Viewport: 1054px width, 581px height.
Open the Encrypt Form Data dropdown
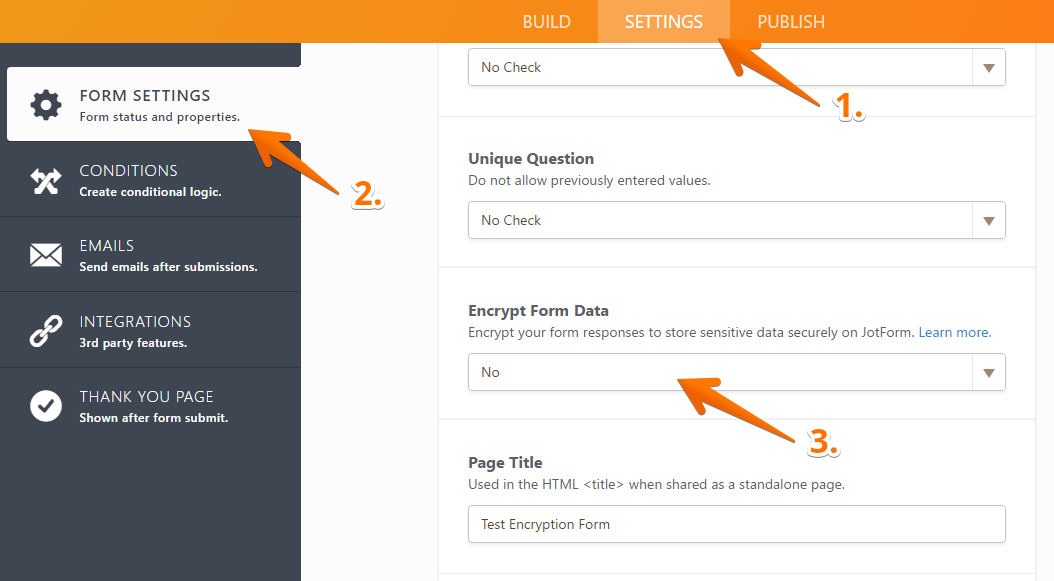click(x=720, y=372)
